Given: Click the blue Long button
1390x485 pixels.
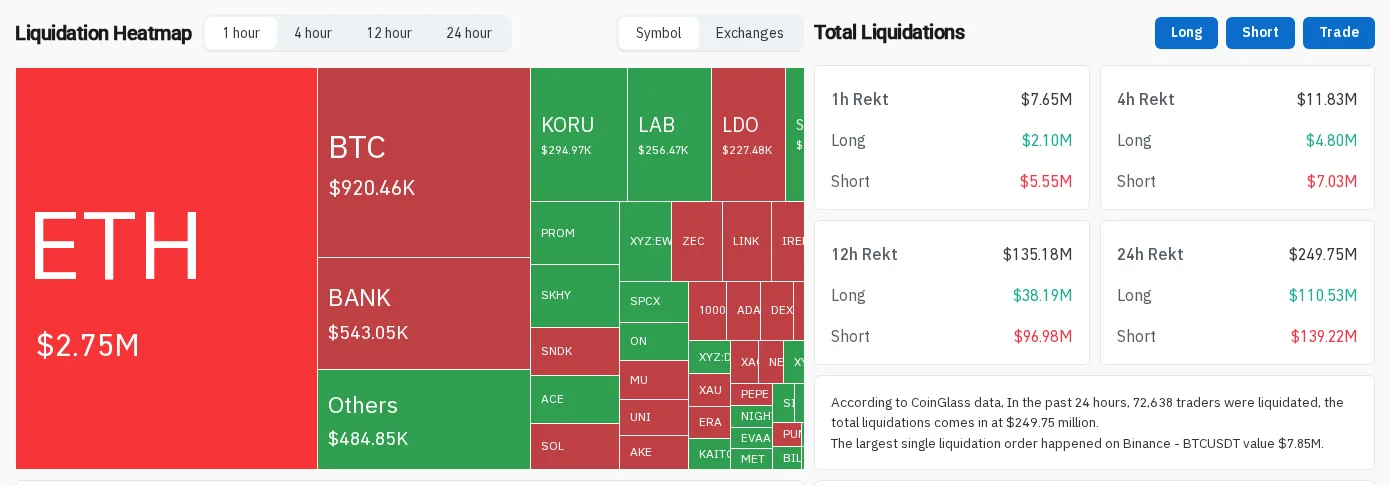Looking at the screenshot, I should (x=1186, y=33).
